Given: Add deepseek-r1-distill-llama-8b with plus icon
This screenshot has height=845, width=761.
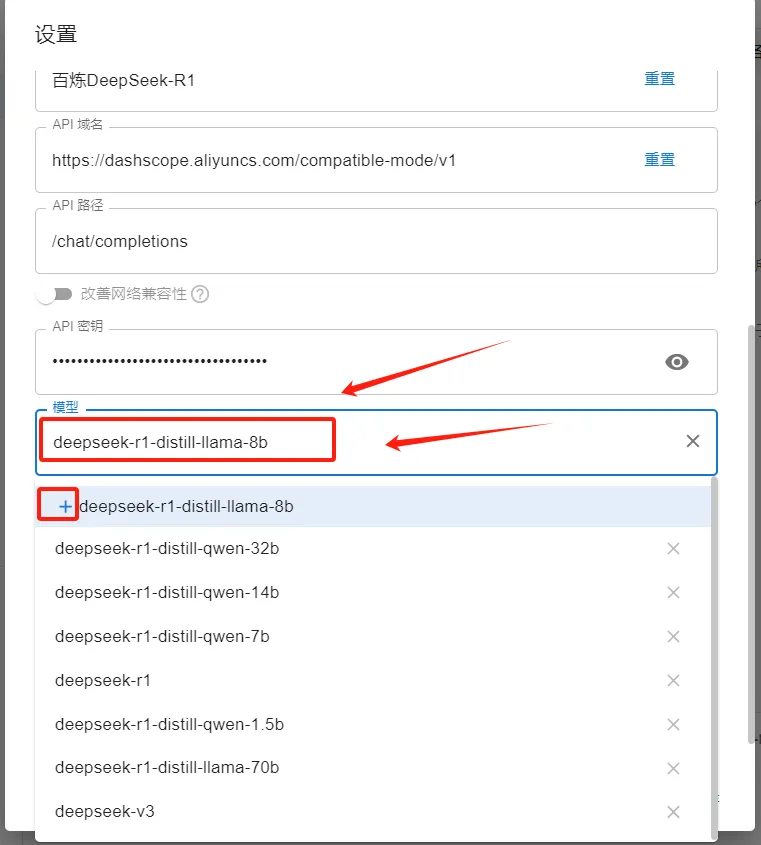Looking at the screenshot, I should tap(65, 507).
